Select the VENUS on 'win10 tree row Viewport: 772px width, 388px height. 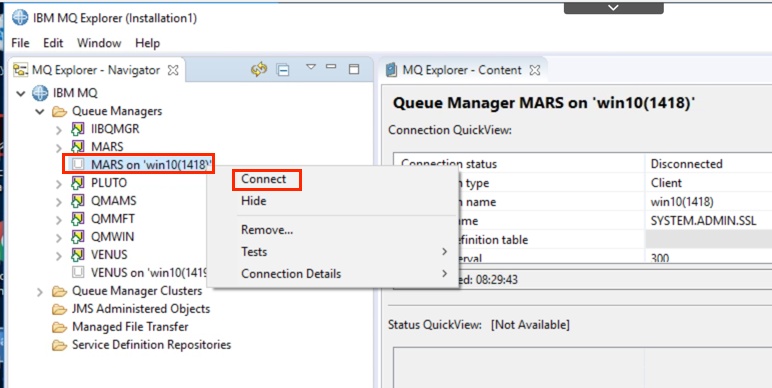tap(148, 272)
